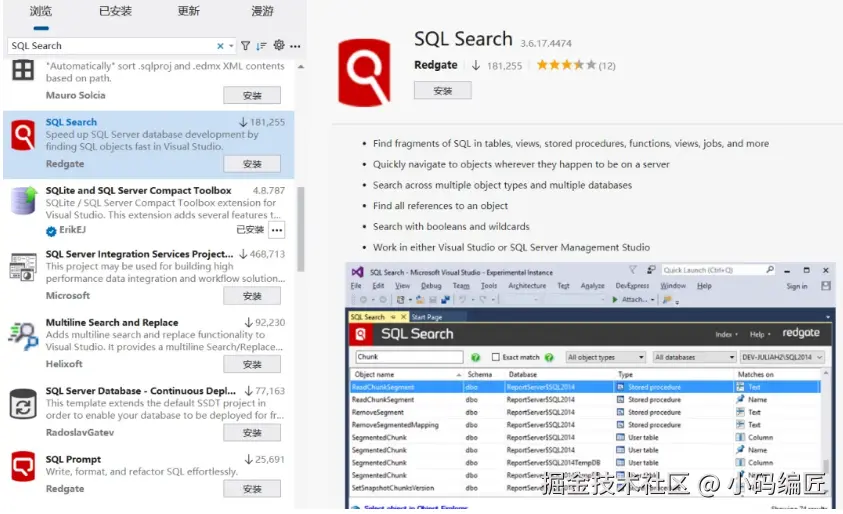Screen dimensions: 843x514
Task: Click the grid icon of Mauro Solcia extension
Action: pos(23,70)
